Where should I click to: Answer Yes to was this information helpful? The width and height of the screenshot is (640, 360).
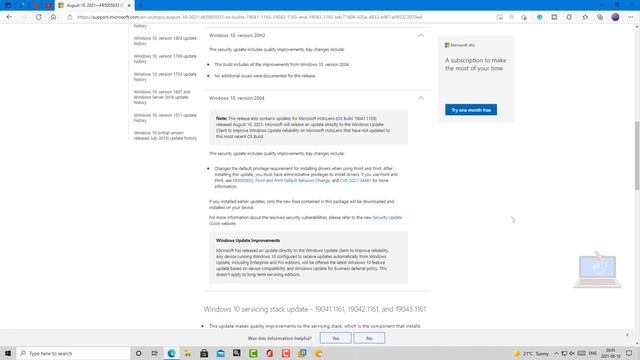(336, 338)
